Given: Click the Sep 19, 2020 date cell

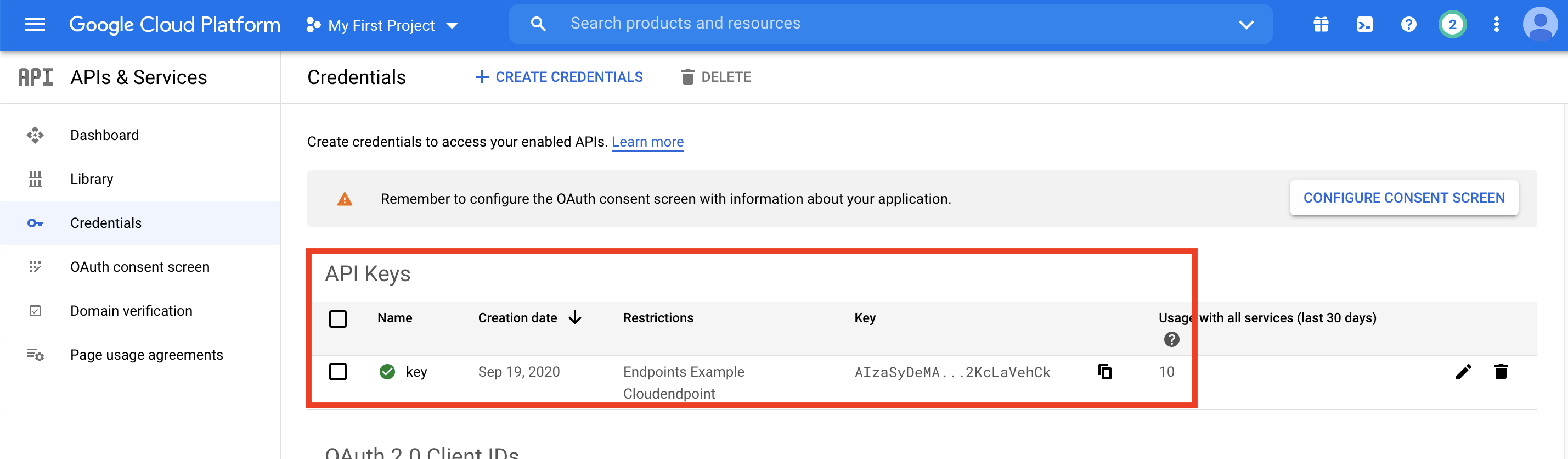Looking at the screenshot, I should click(518, 372).
